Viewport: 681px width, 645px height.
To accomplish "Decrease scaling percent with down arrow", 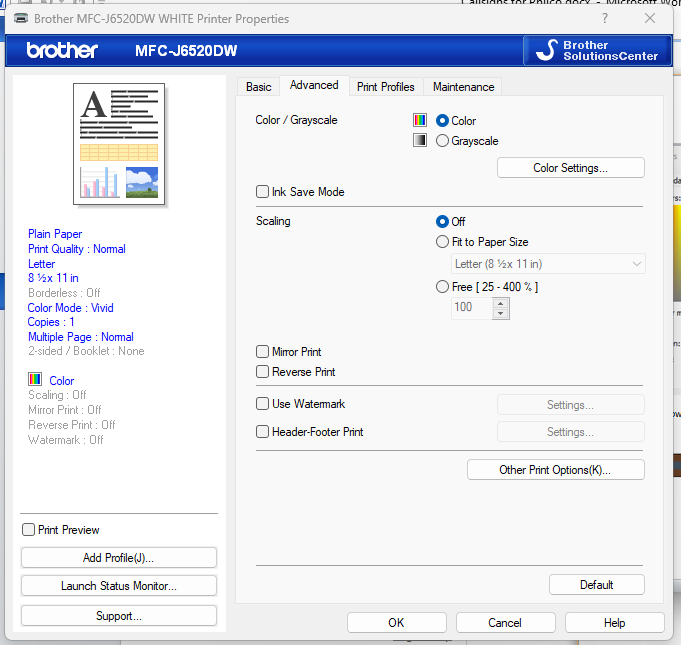I will [x=501, y=314].
